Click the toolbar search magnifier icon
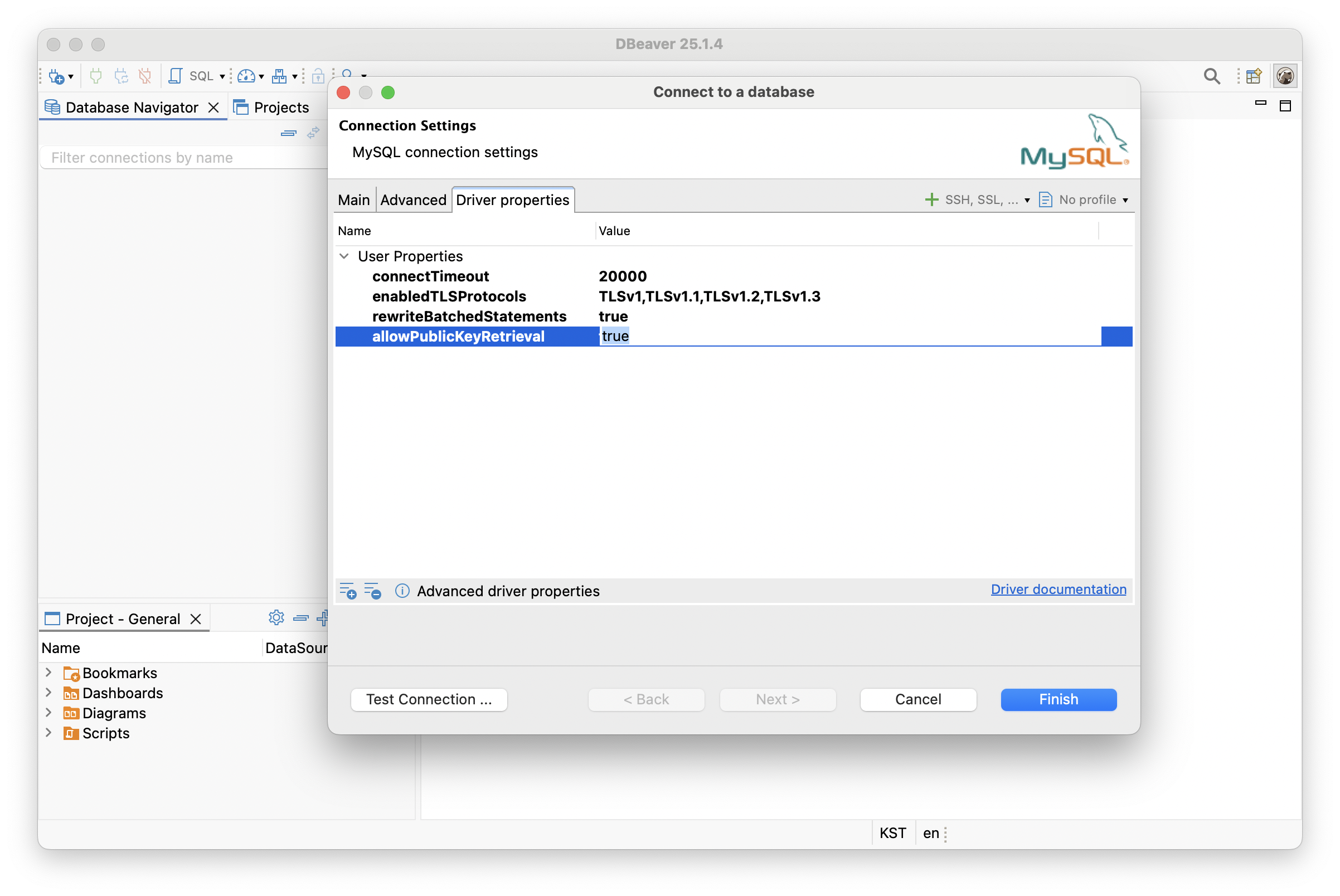Image resolution: width=1340 pixels, height=896 pixels. [1211, 76]
